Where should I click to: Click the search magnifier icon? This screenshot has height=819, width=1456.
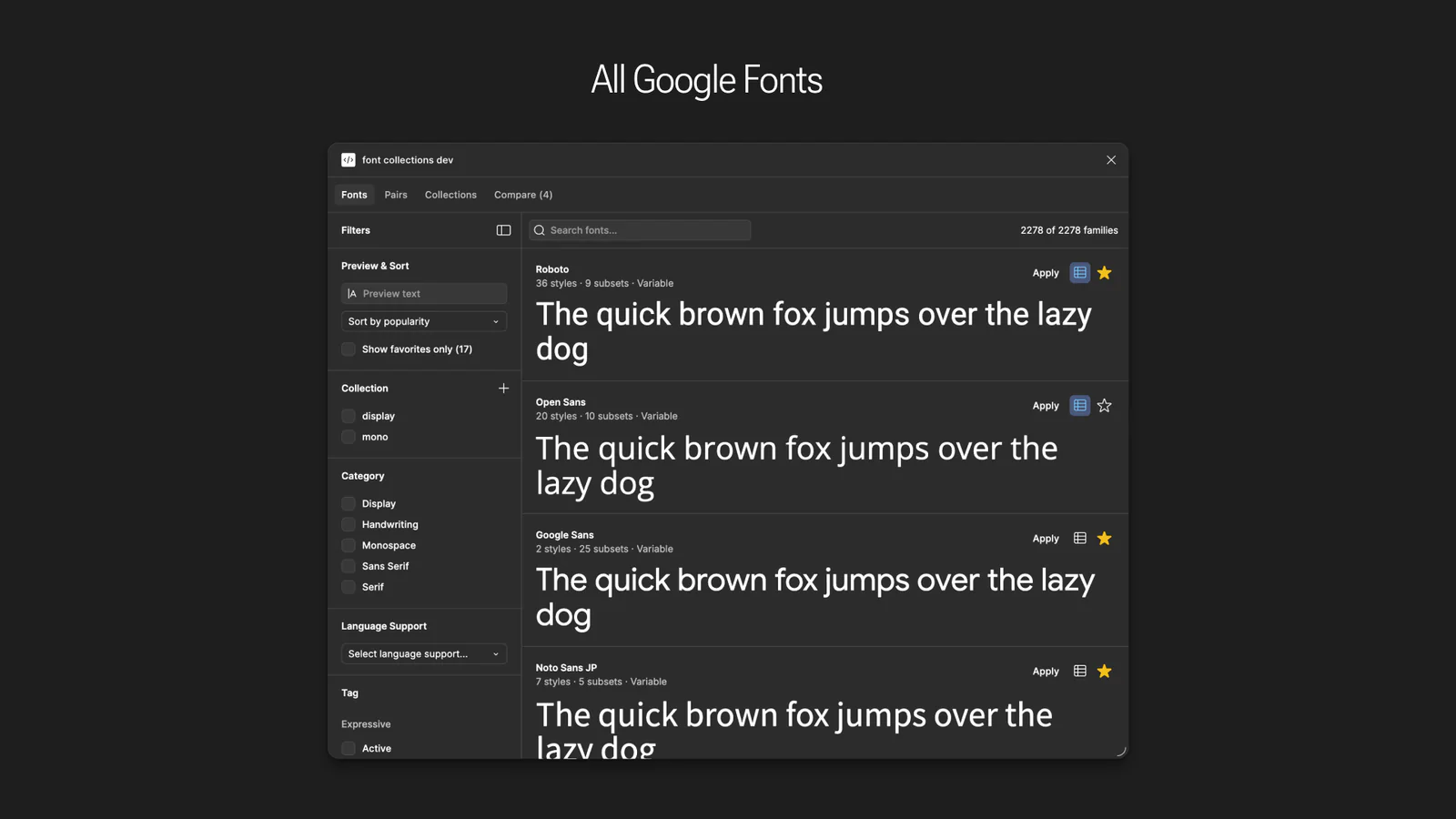click(x=540, y=230)
